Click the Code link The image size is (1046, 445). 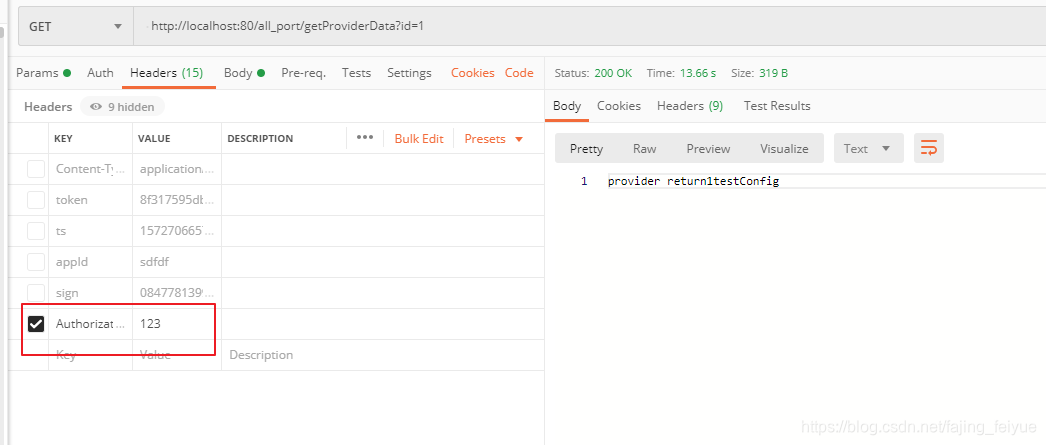click(x=519, y=73)
